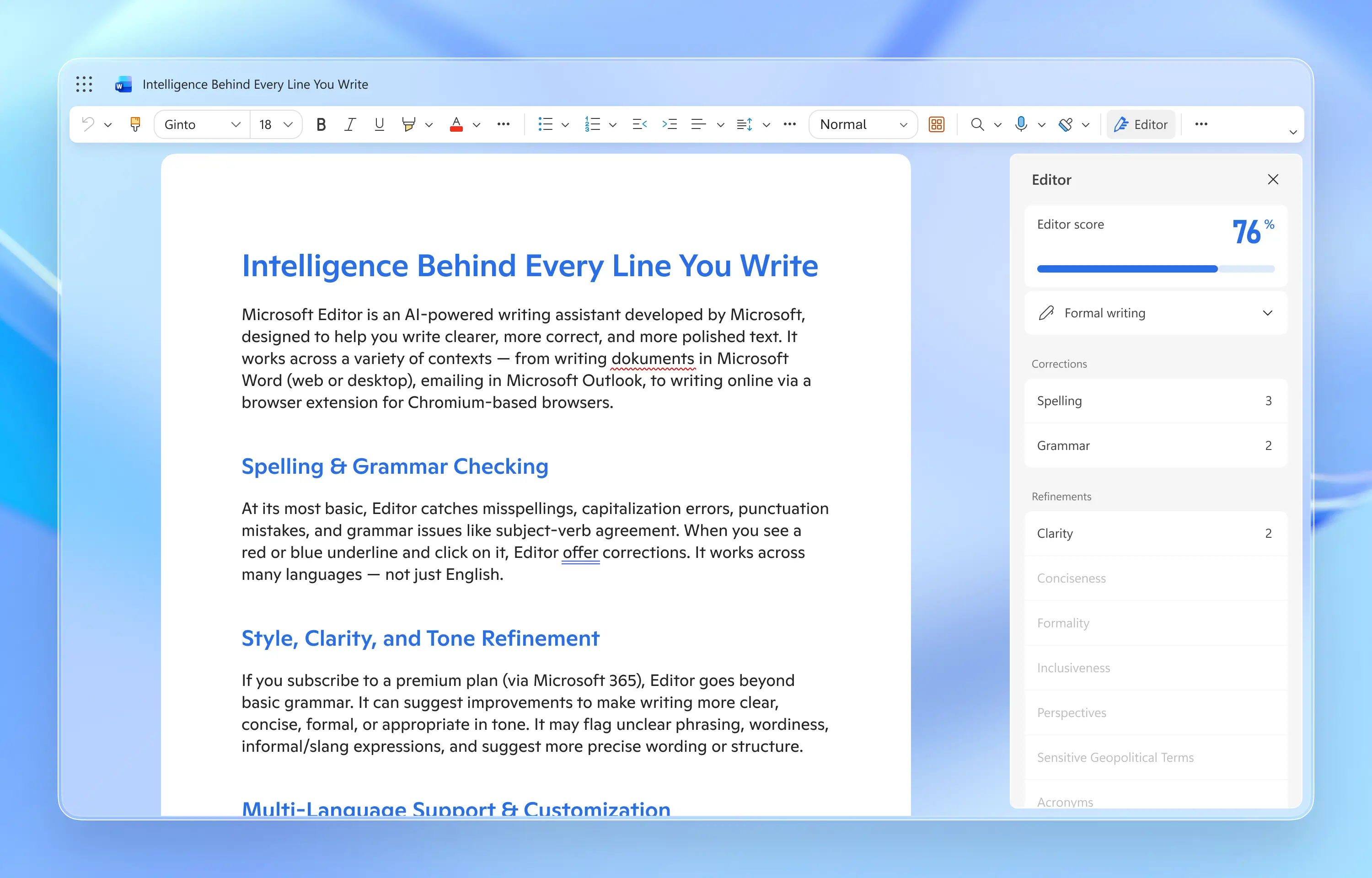Open the Find magnifier tool
The width and height of the screenshot is (1372, 878).
point(977,124)
